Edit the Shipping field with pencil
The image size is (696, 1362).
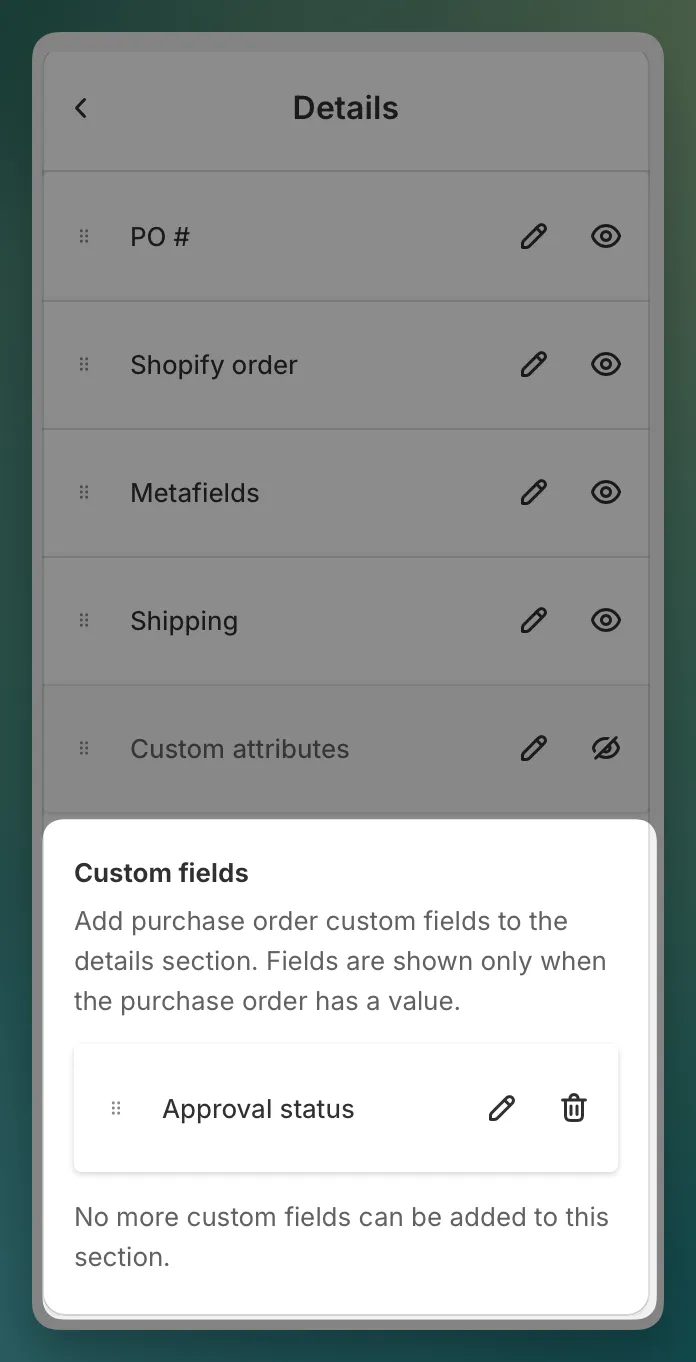534,620
